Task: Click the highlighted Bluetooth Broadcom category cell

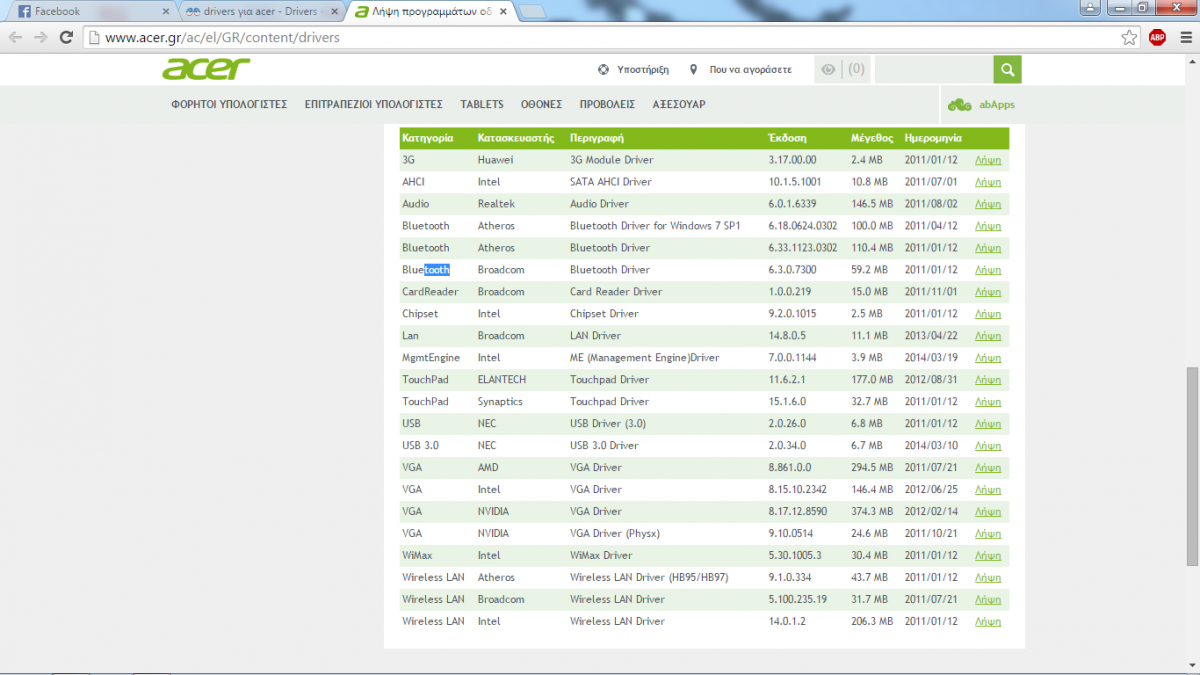Action: (426, 270)
